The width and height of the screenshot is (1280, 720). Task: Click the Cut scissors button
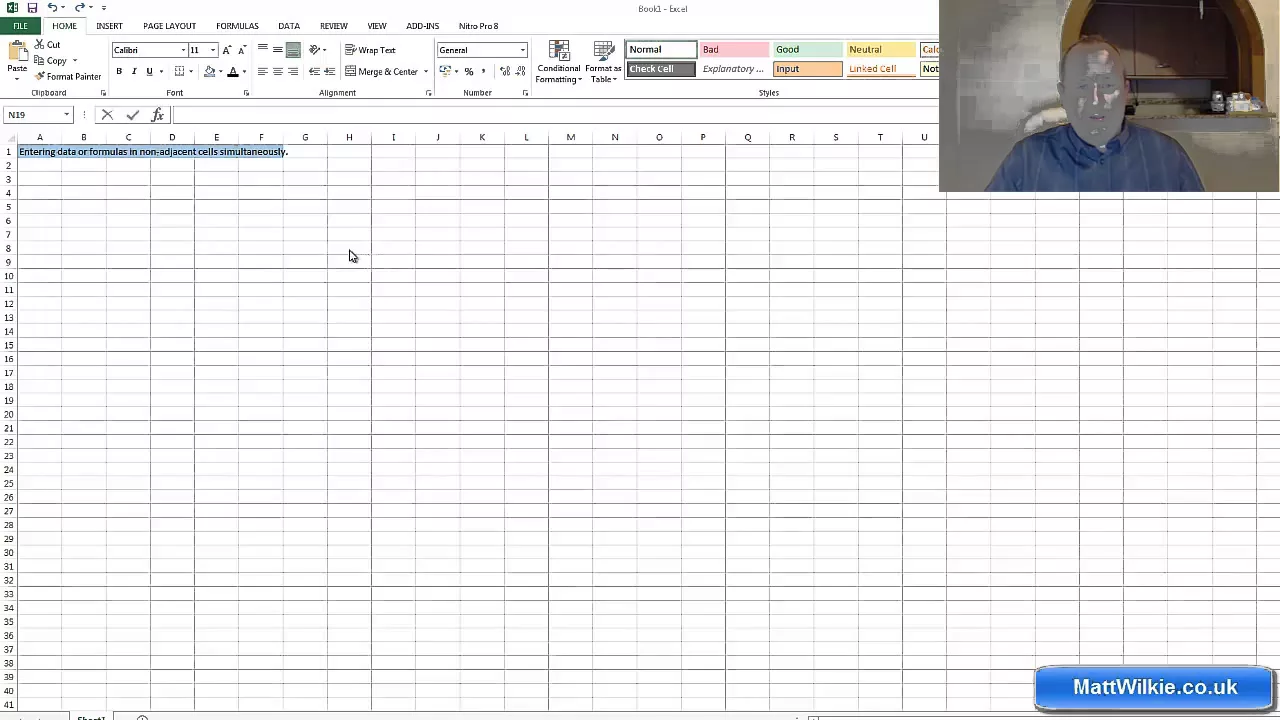(x=47, y=45)
